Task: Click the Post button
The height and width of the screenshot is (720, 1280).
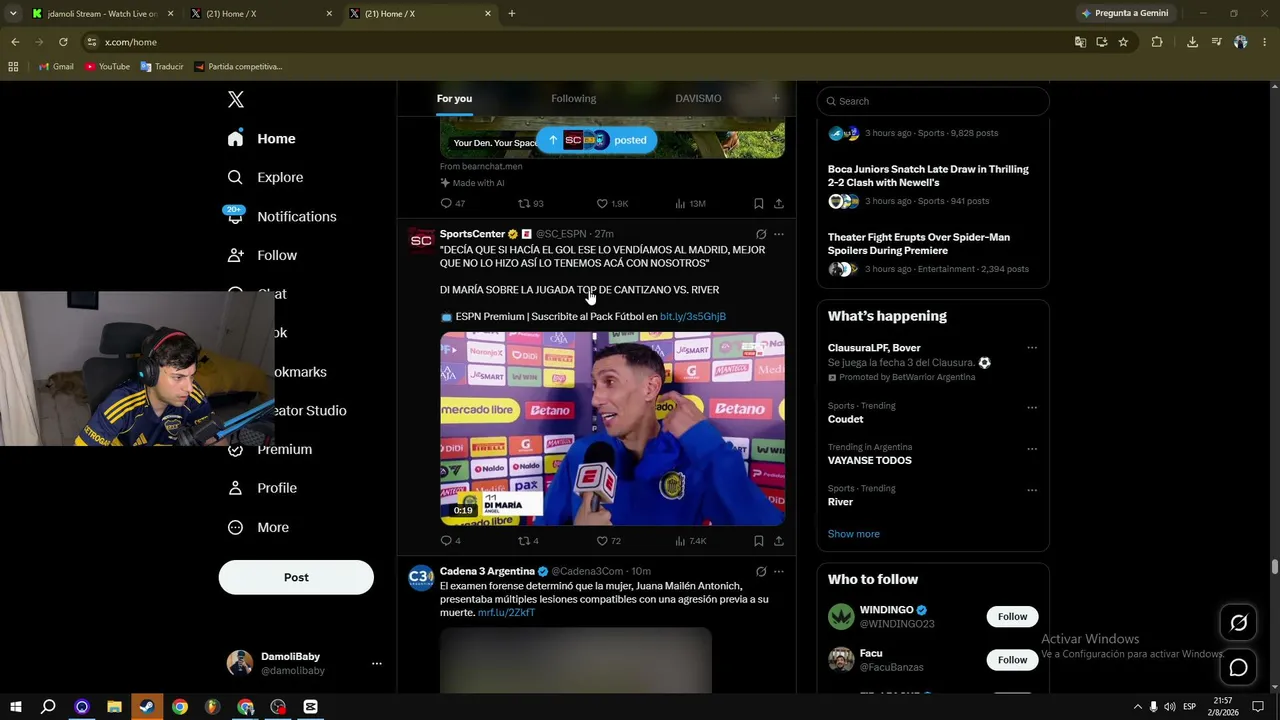Action: [x=296, y=577]
